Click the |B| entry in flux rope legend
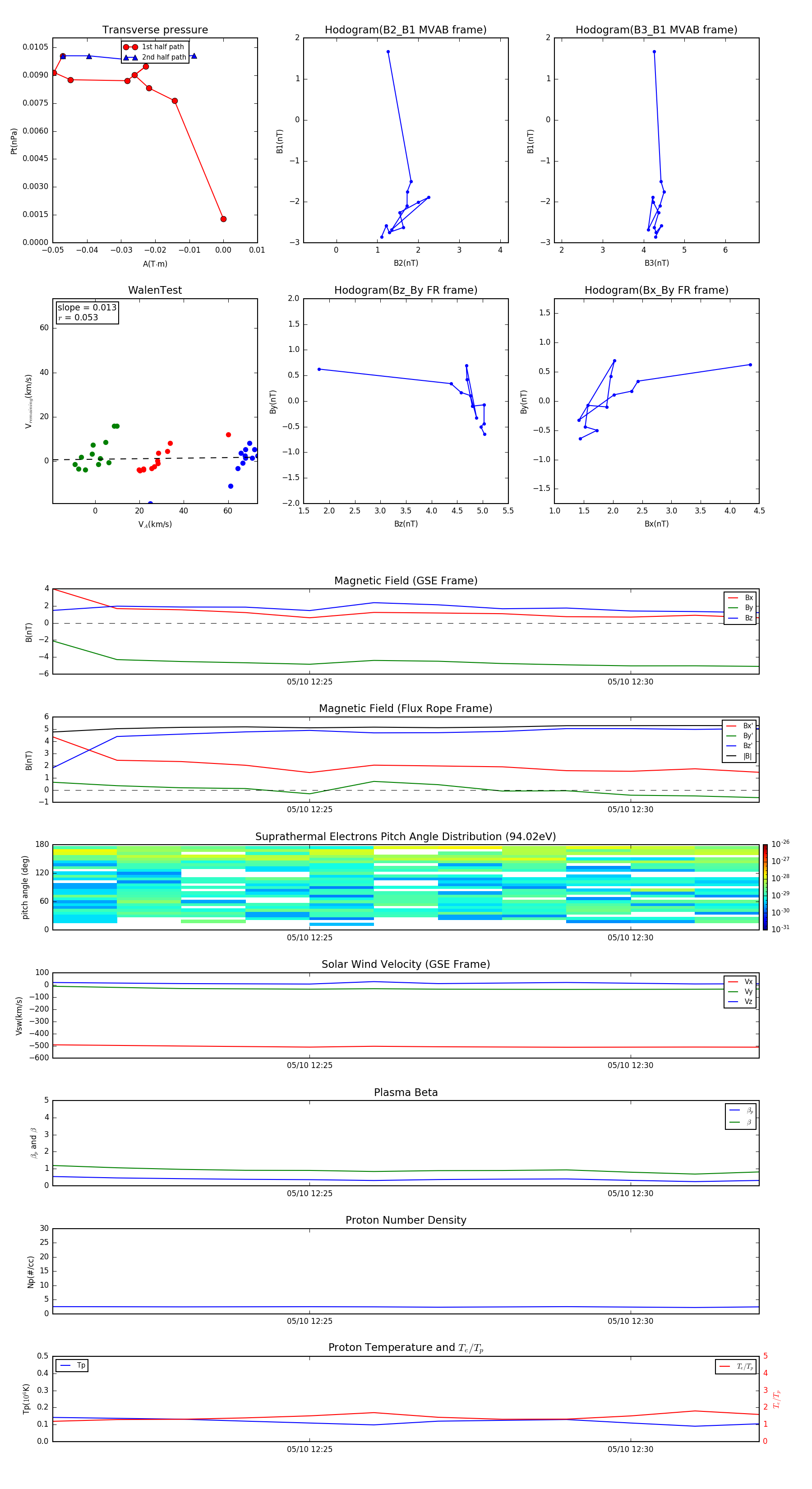This screenshot has height=1489, width=812. (740, 756)
